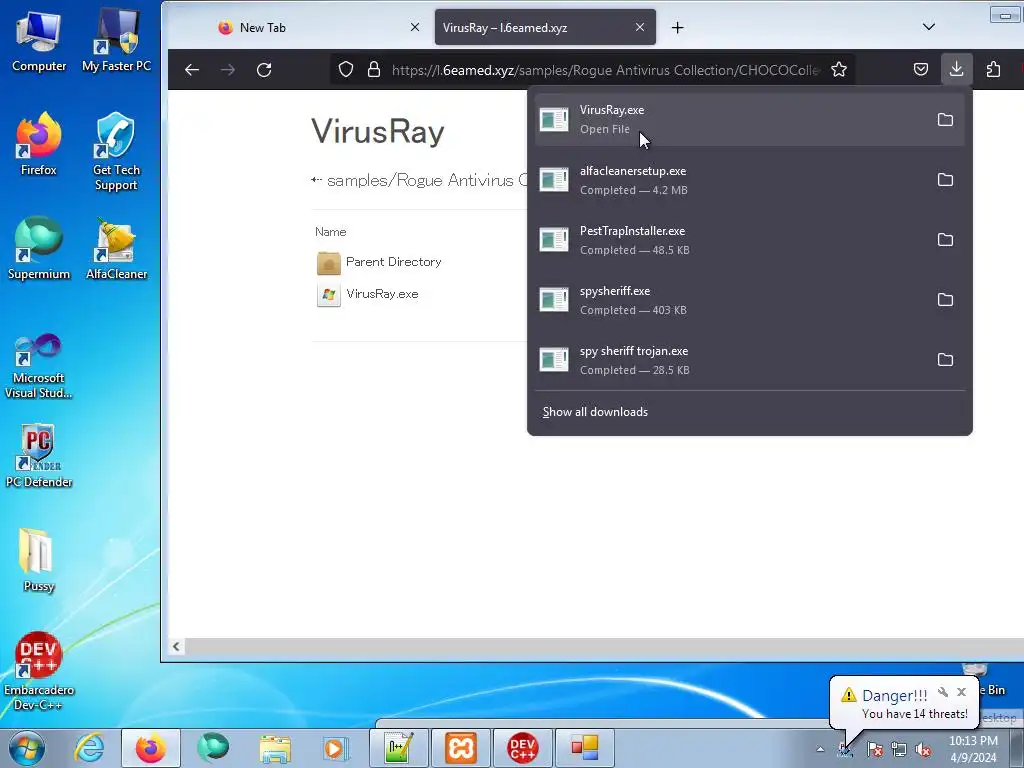Show hidden tray icons arrow

[820, 750]
